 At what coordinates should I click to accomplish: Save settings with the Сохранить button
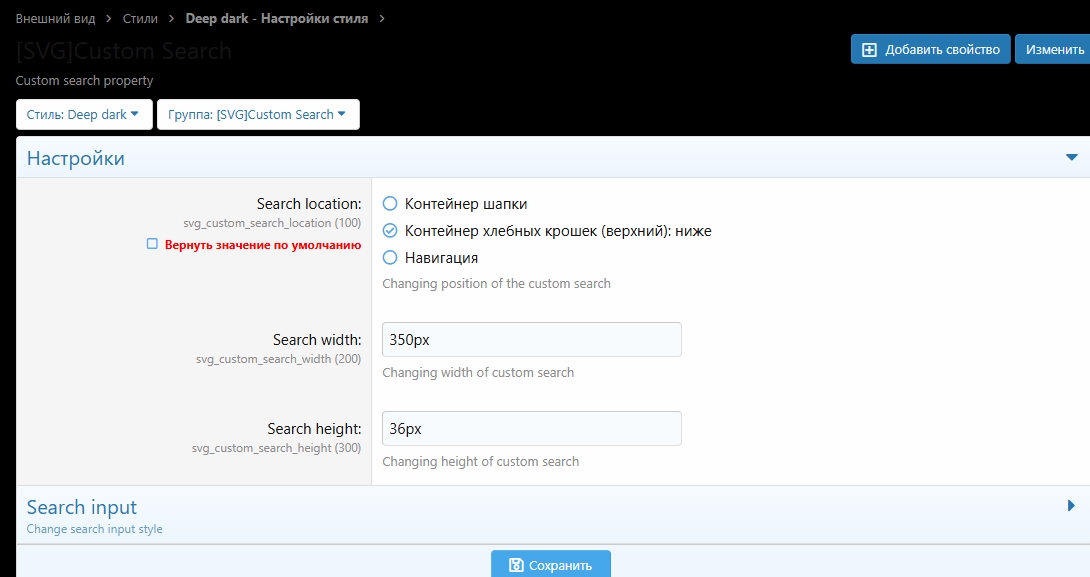[551, 564]
